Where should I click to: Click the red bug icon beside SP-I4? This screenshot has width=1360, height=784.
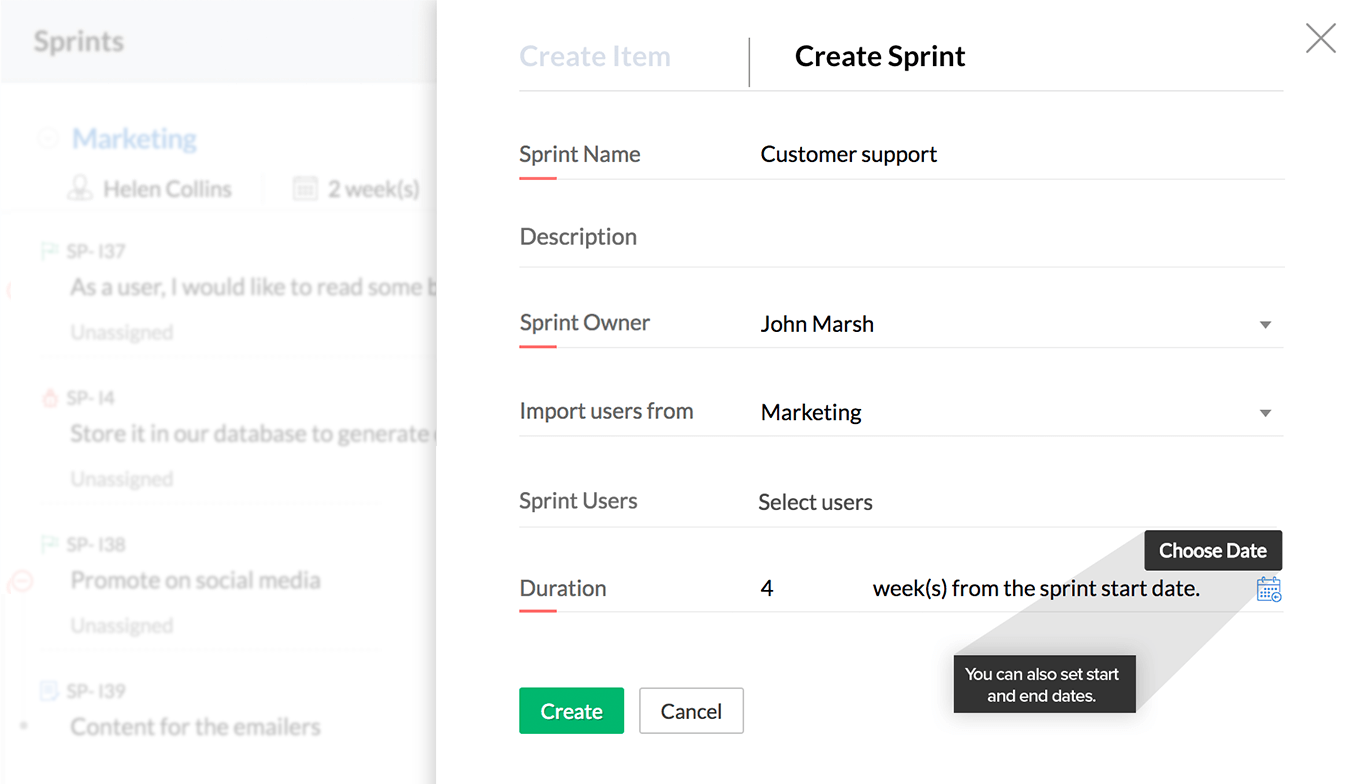tap(50, 398)
